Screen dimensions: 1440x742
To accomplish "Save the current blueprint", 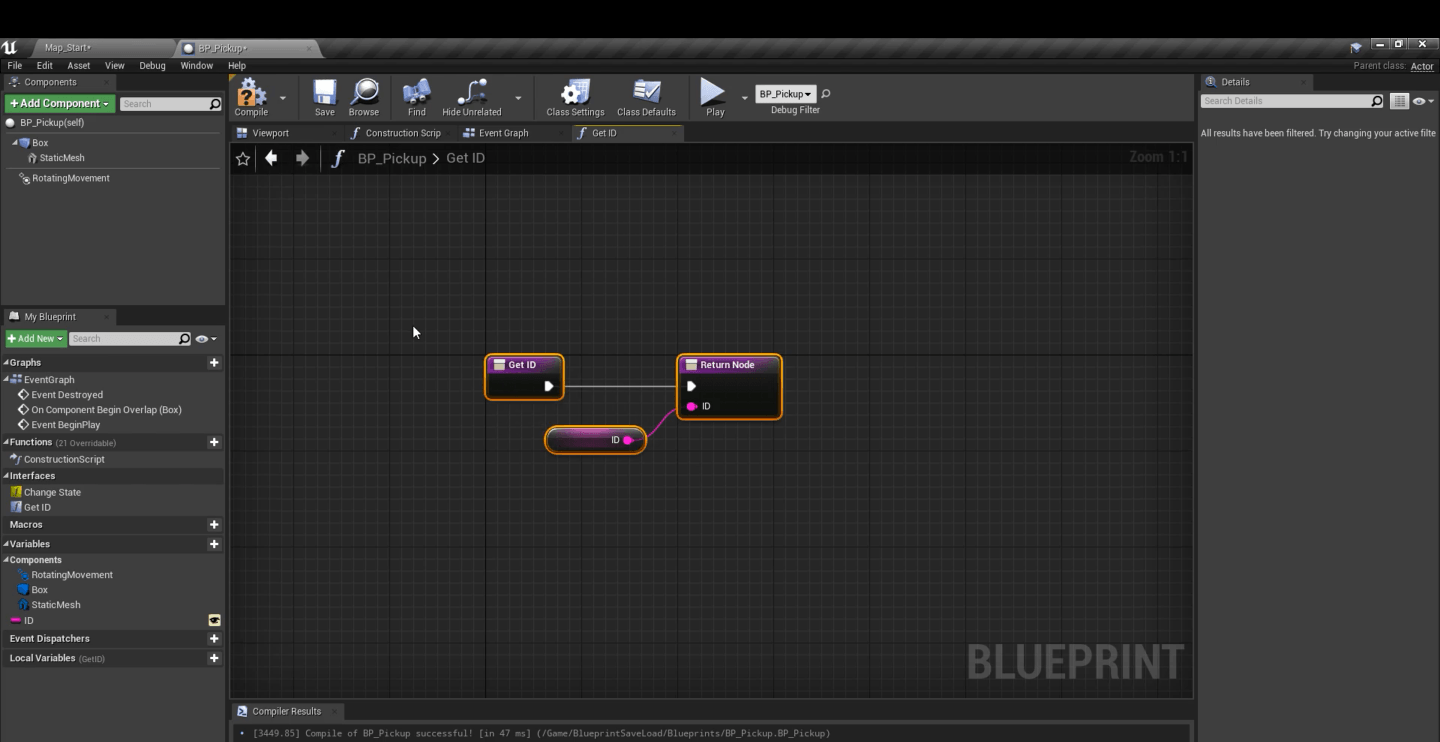I will click(x=323, y=97).
